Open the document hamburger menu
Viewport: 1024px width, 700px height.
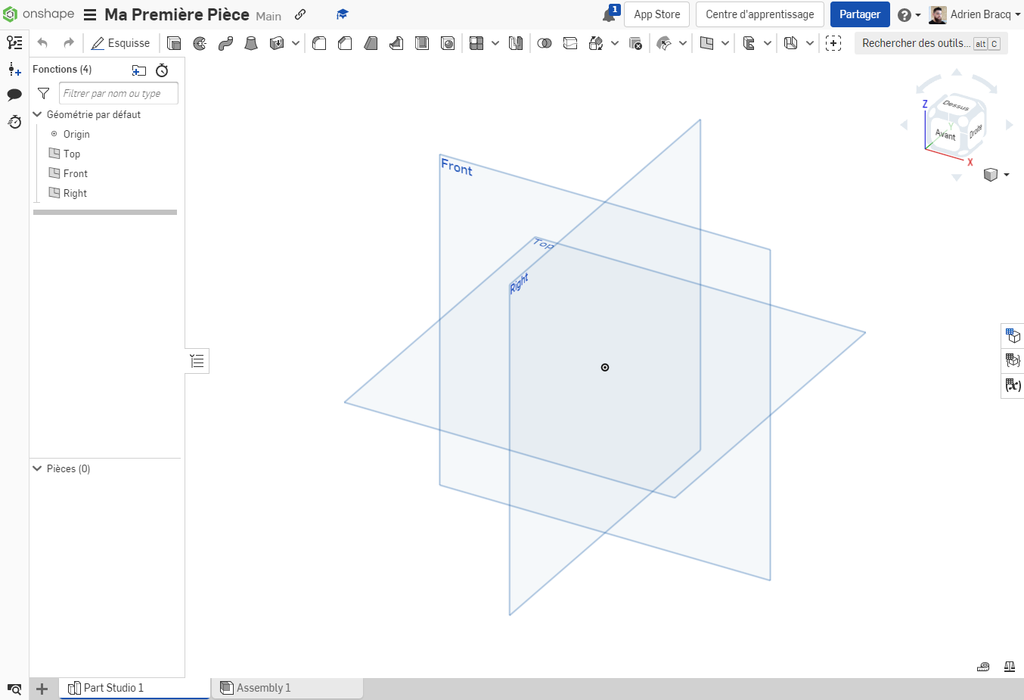coord(90,15)
